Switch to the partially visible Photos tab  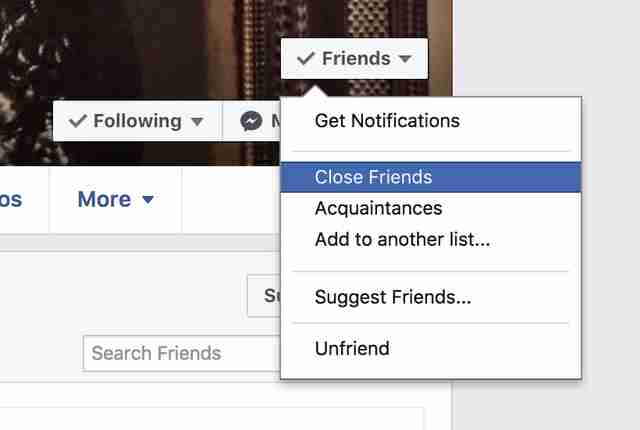(10, 199)
